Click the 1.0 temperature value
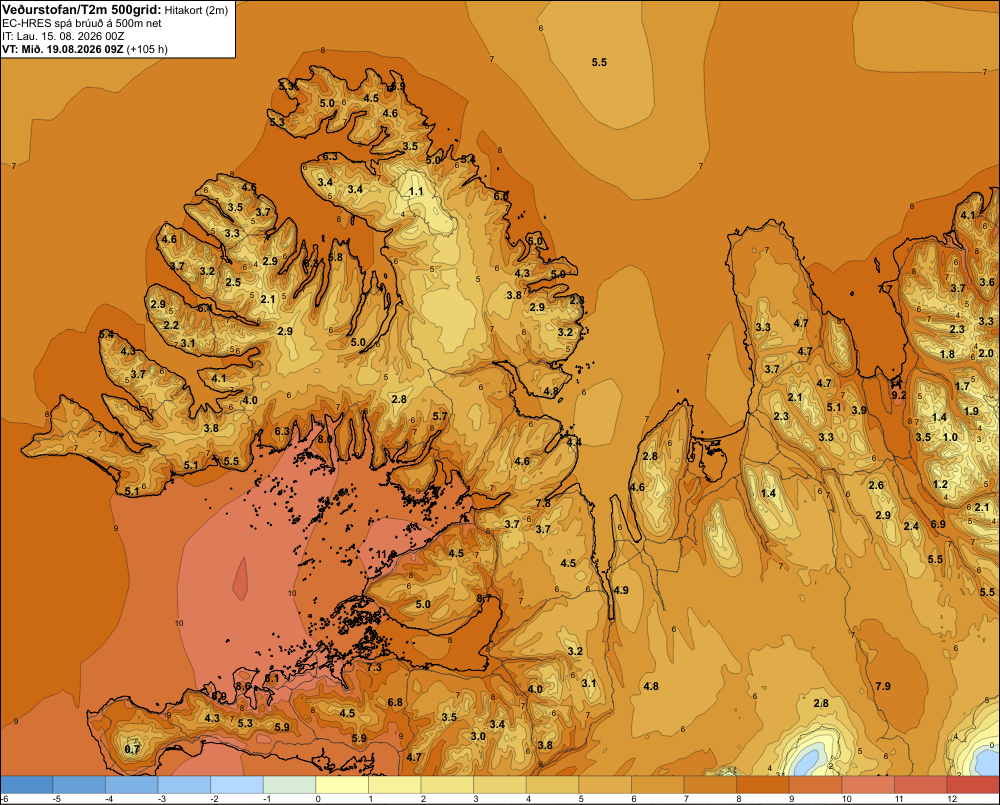 [950, 437]
